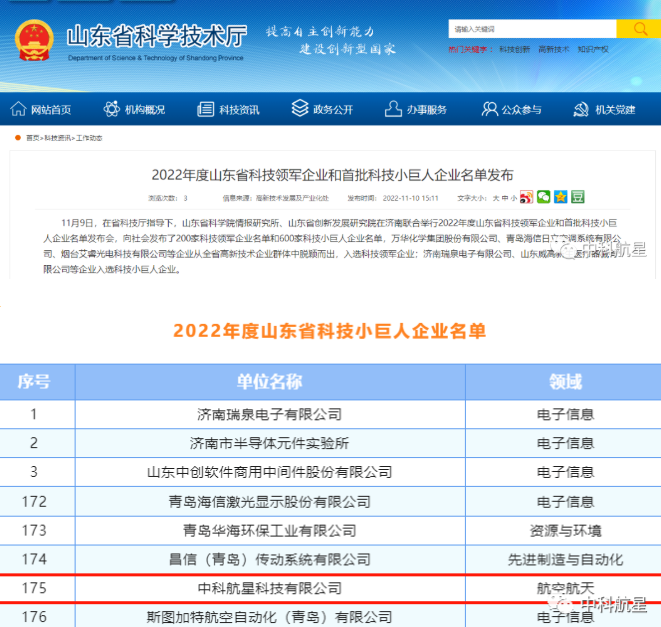Image resolution: width=661 pixels, height=627 pixels.
Task: Select the cell 山东中创软件商用中间件股份有限公司
Action: click(x=270, y=472)
